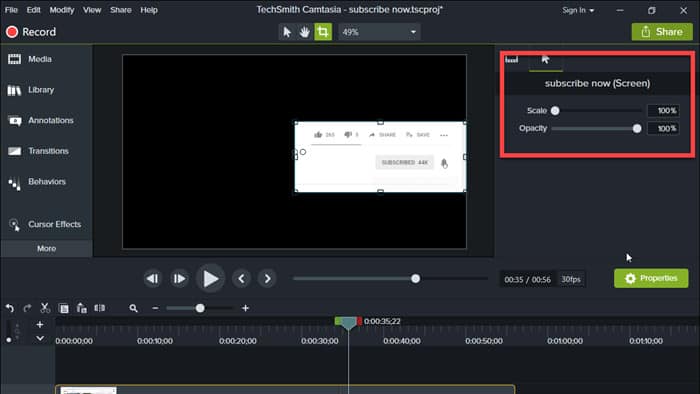Expand the More tools list

tap(46, 249)
